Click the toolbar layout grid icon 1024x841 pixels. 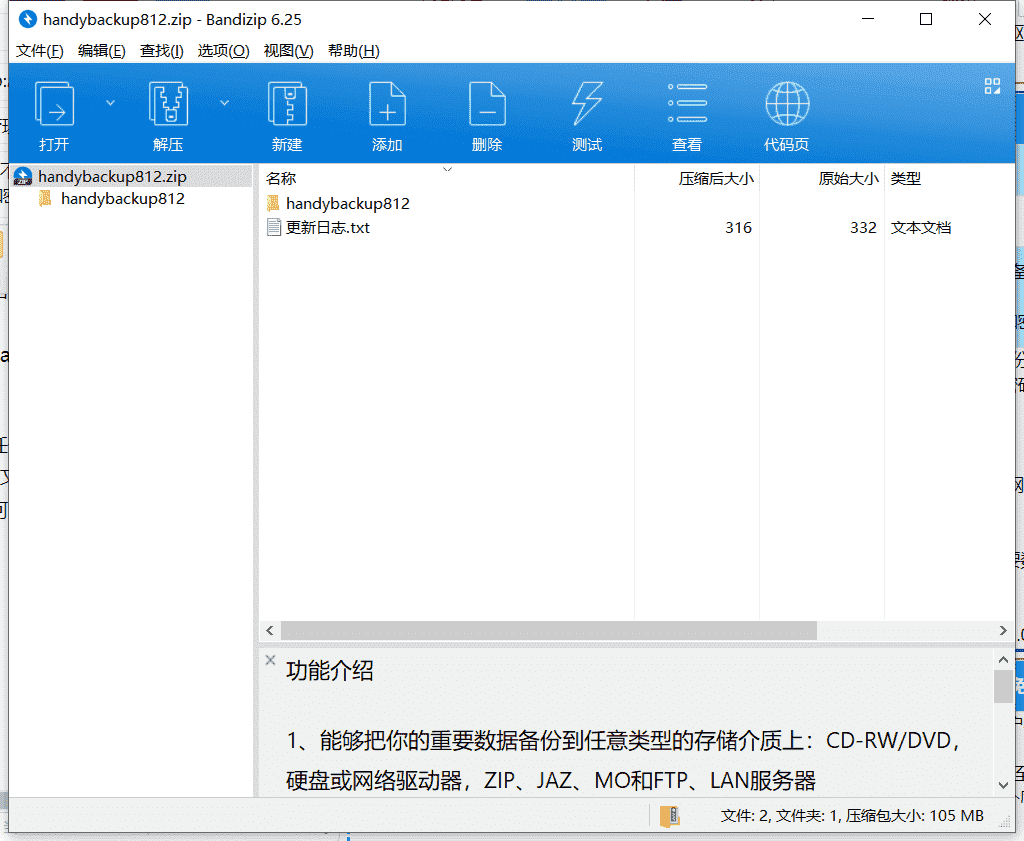pyautogui.click(x=992, y=86)
